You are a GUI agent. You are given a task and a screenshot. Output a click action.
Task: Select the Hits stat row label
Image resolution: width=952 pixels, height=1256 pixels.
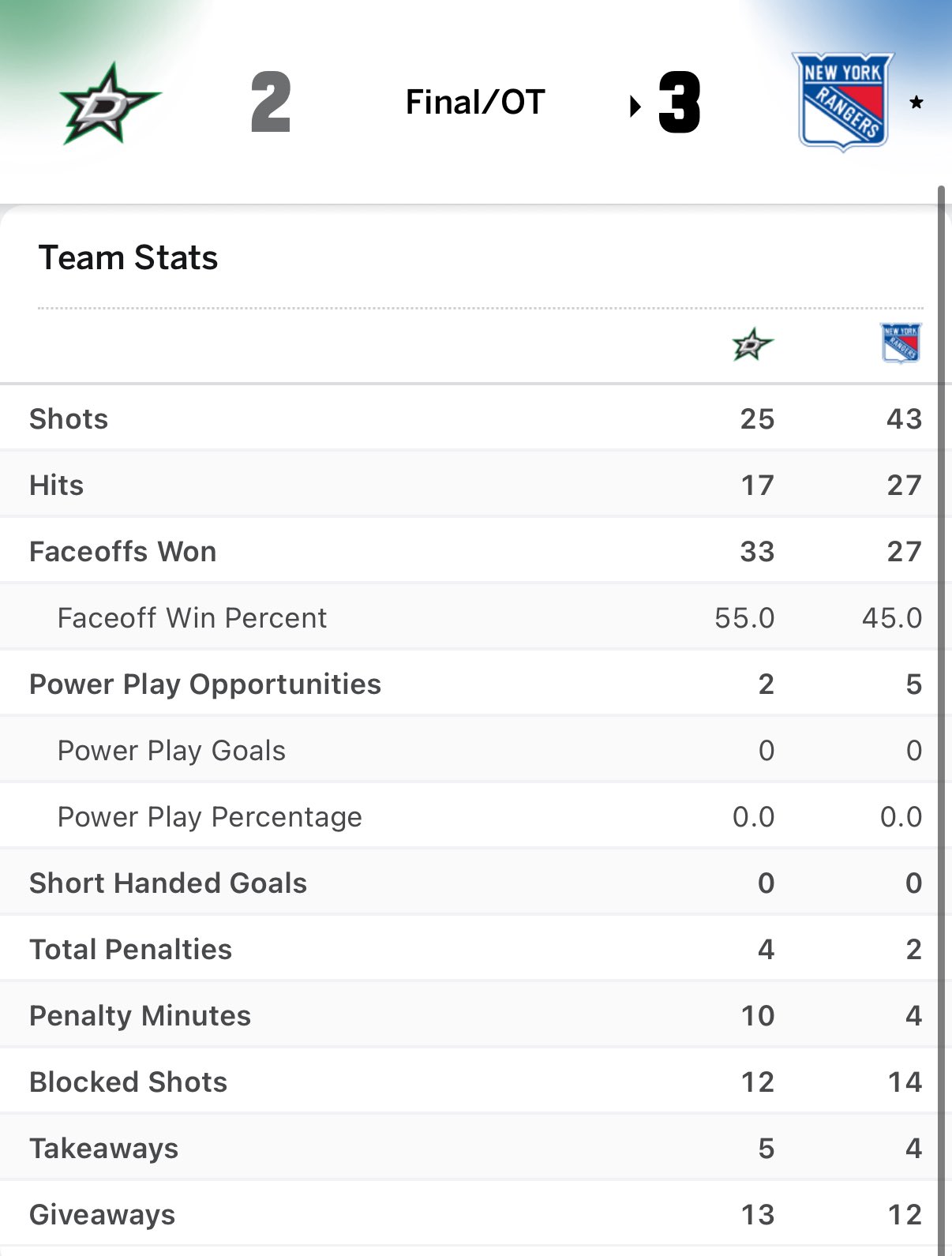56,486
